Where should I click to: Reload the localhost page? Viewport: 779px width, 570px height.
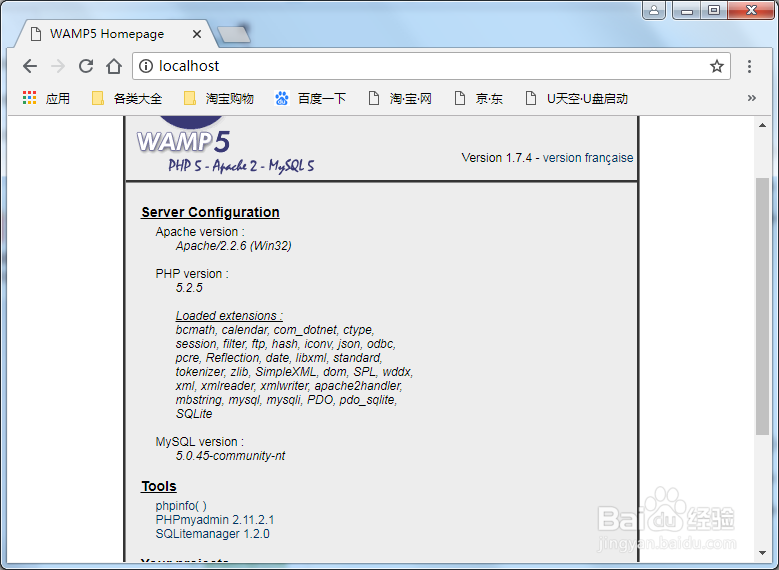pos(86,66)
